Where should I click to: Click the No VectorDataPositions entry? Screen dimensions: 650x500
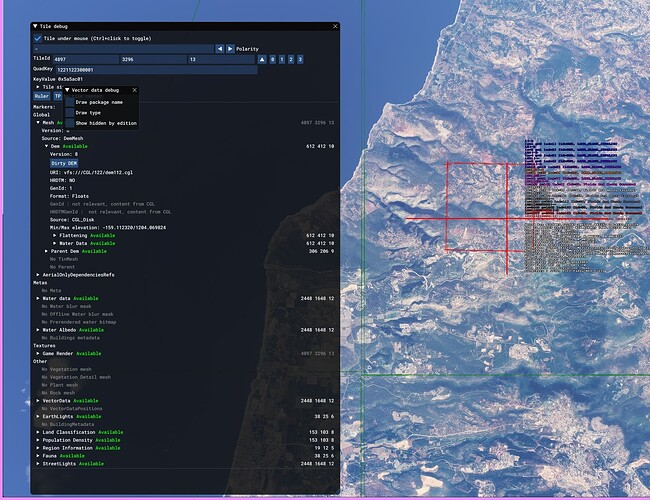coord(72,409)
